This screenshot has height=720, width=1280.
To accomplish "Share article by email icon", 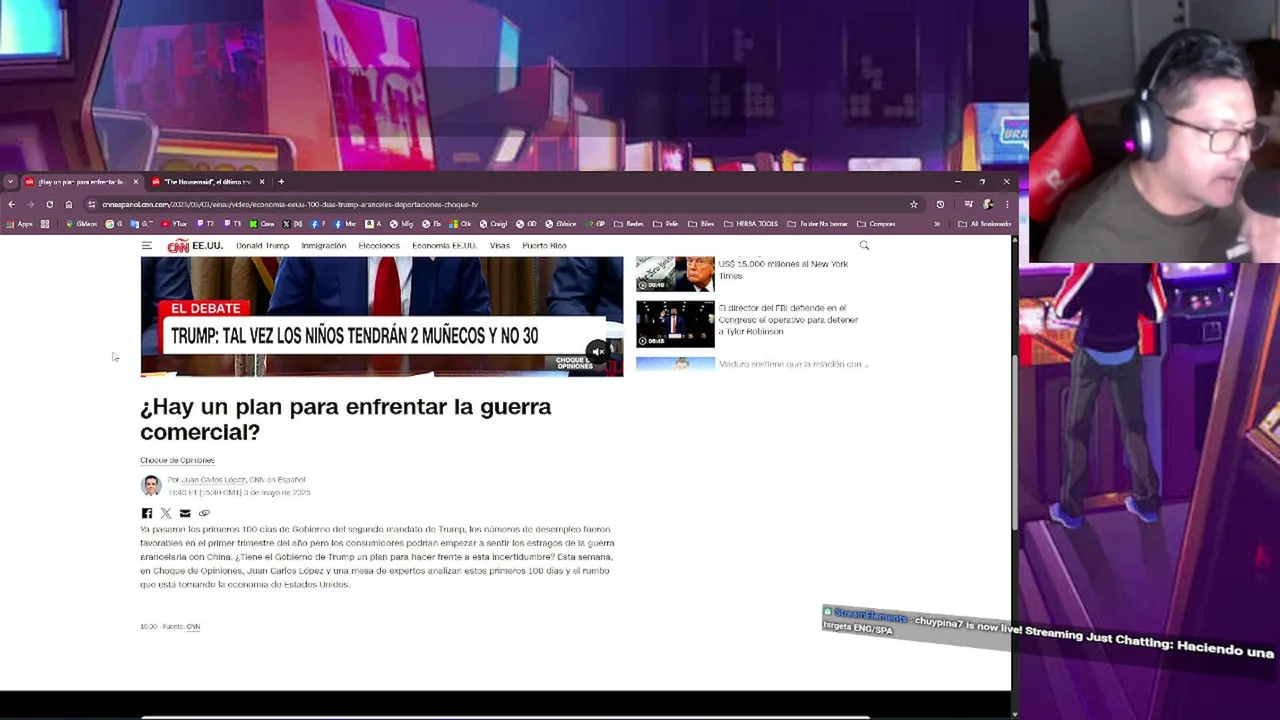I will [185, 513].
